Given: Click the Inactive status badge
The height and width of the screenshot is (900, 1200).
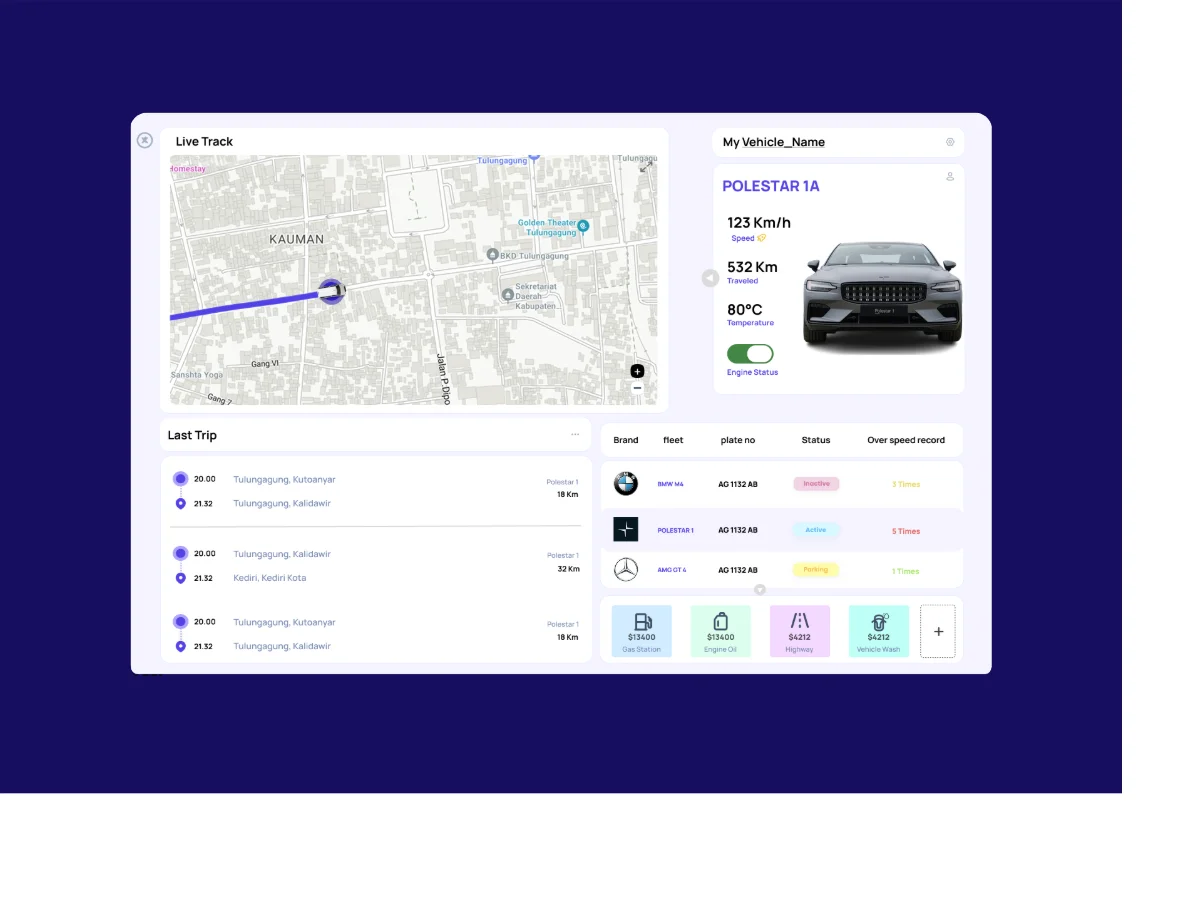Looking at the screenshot, I should pos(816,484).
